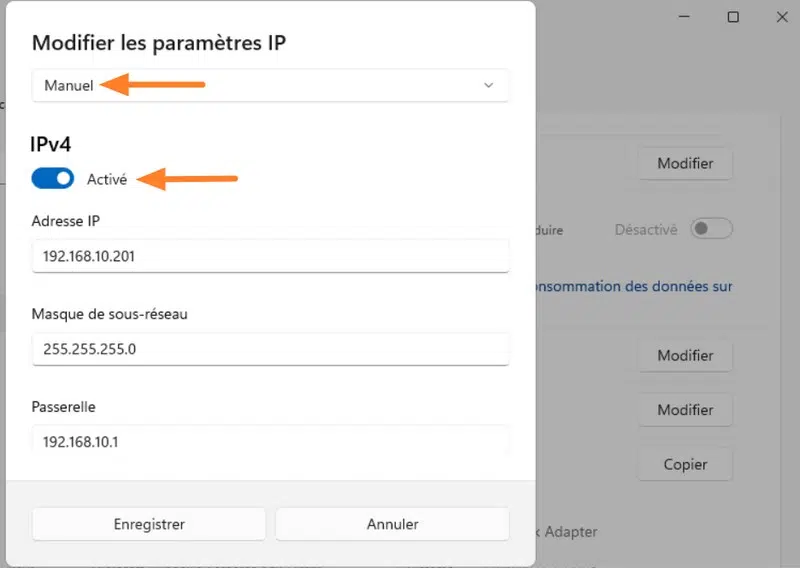Click the chevron arrow of the Manuel dropdown
Image resolution: width=800 pixels, height=568 pixels.
pyautogui.click(x=488, y=86)
